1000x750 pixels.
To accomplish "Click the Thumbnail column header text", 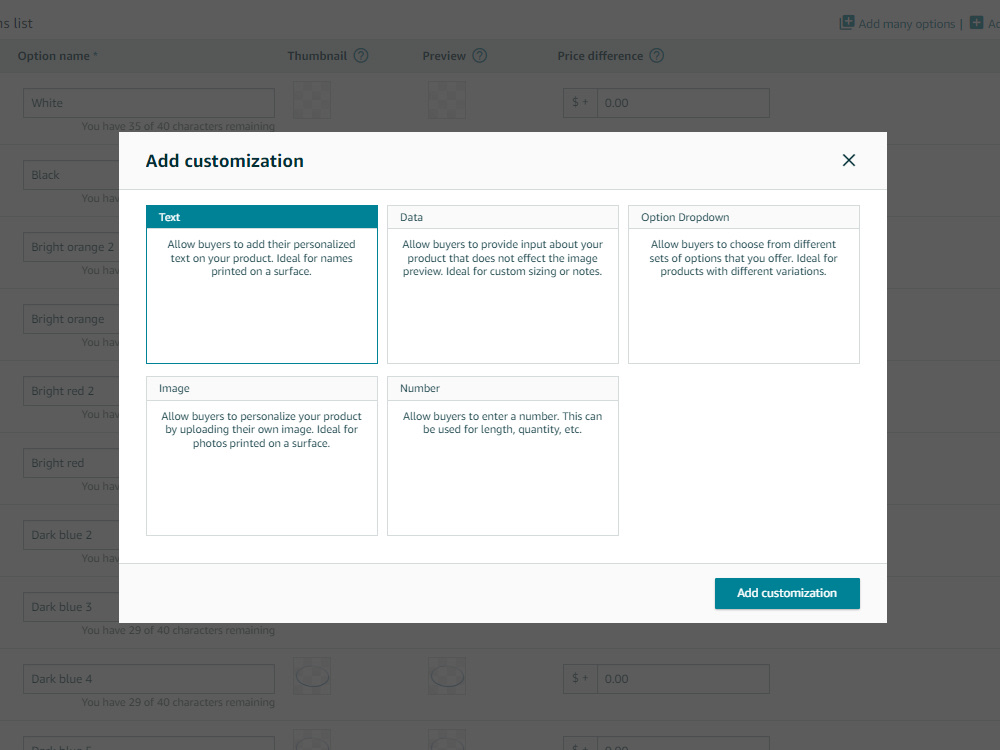I will click(x=317, y=56).
